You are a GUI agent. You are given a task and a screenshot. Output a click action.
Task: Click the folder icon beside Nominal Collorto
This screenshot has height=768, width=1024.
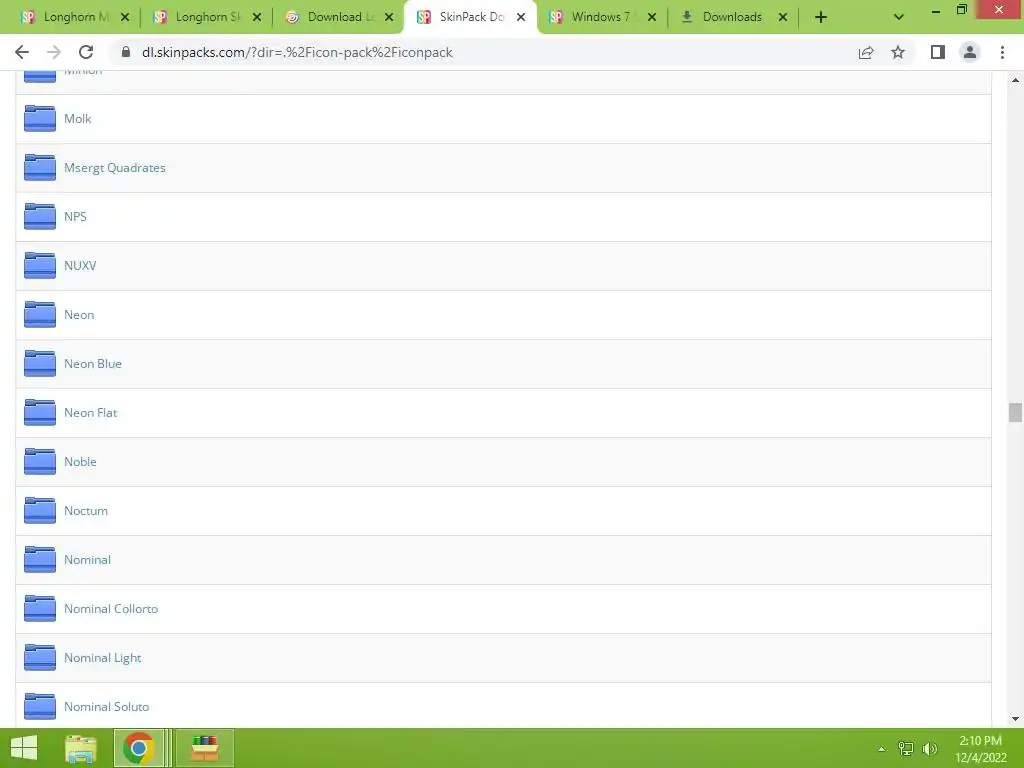coord(40,609)
